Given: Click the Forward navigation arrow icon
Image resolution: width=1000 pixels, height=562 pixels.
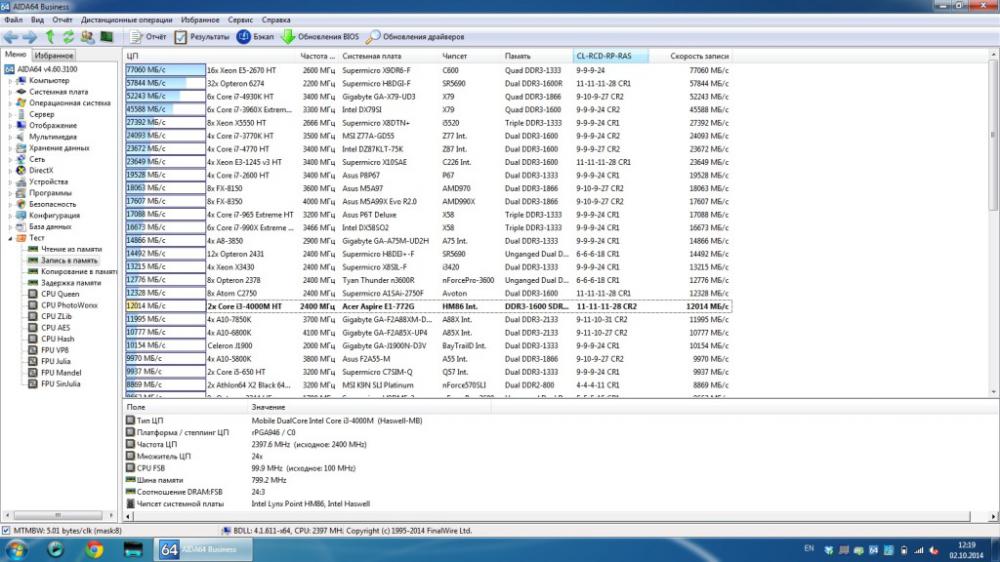Looking at the screenshot, I should coord(30,37).
